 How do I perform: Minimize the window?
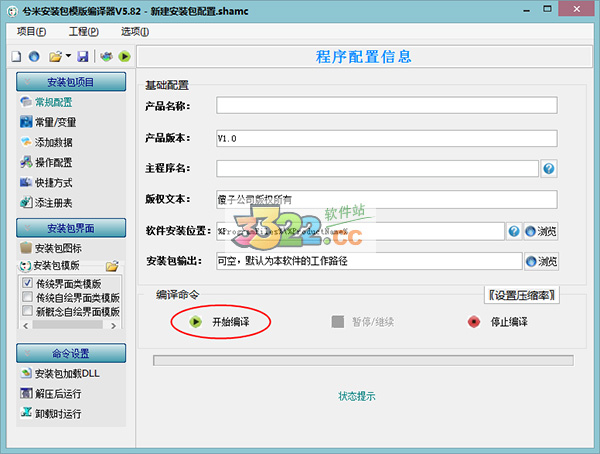point(527,10)
